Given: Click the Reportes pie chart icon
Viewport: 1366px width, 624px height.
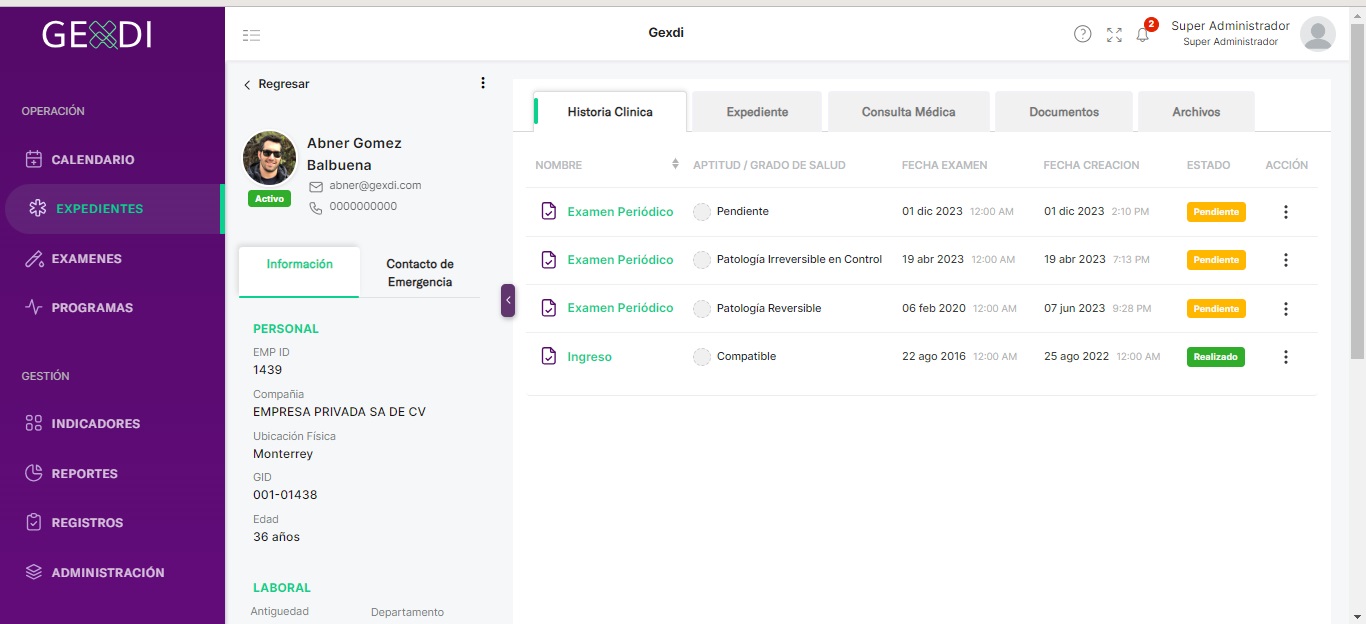Looking at the screenshot, I should point(34,473).
